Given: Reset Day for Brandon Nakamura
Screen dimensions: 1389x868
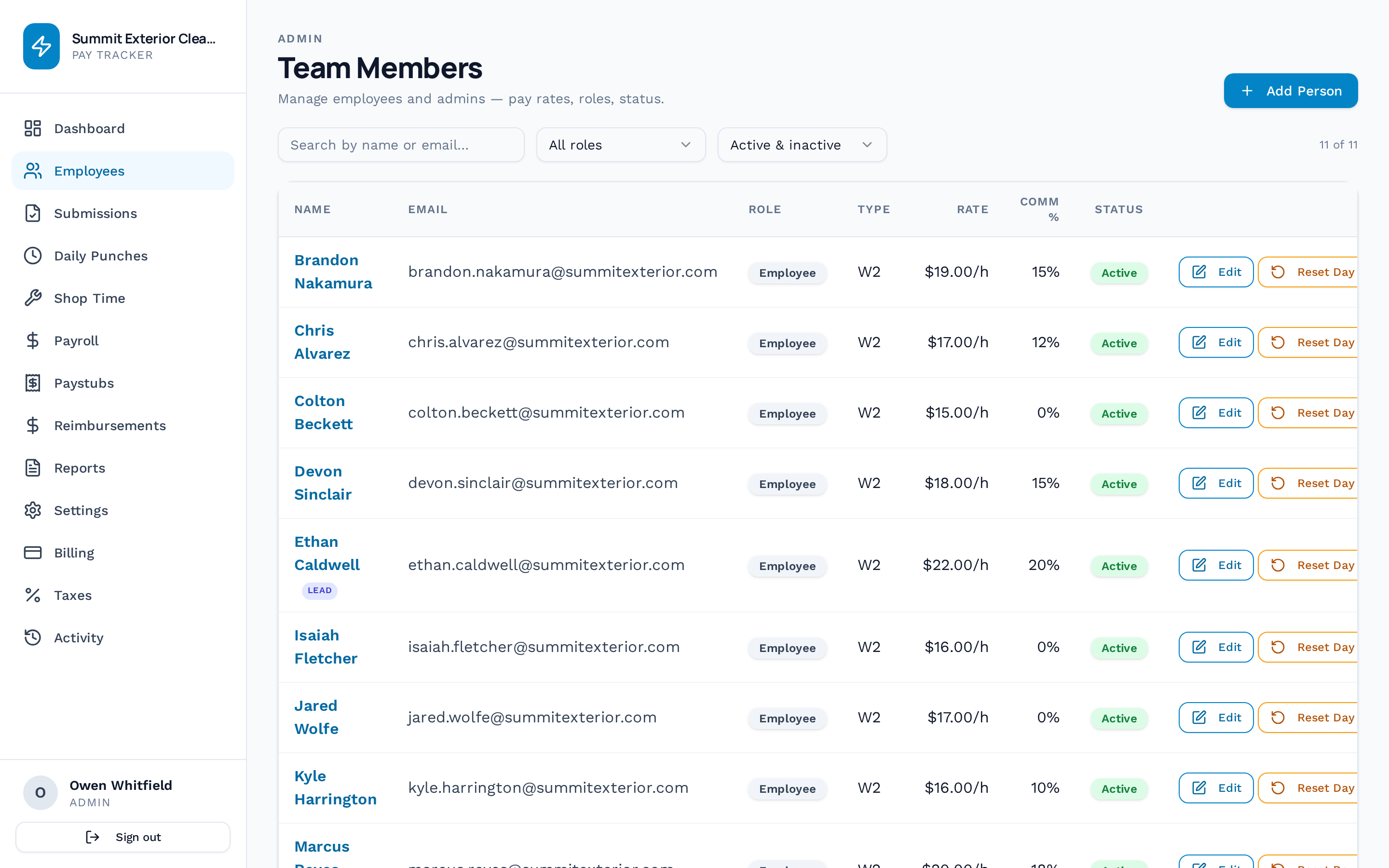Looking at the screenshot, I should click(1308, 272).
